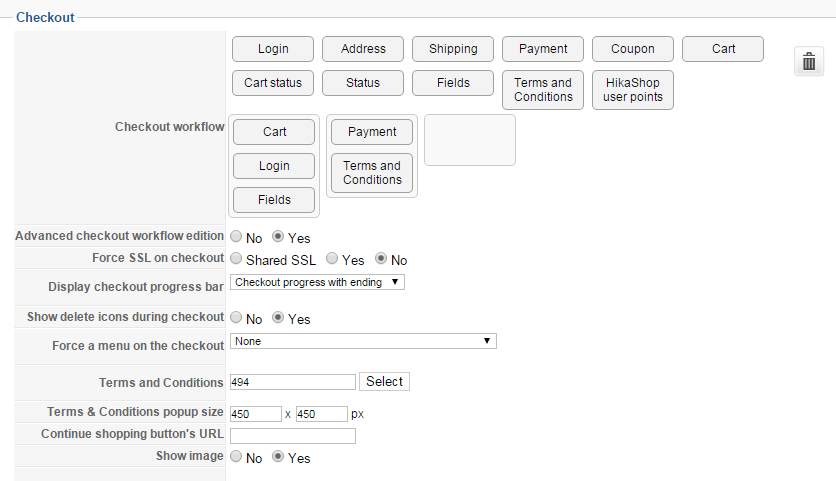This screenshot has height=481, width=836.
Task: Click the trash bin delete icon
Action: click(x=809, y=61)
